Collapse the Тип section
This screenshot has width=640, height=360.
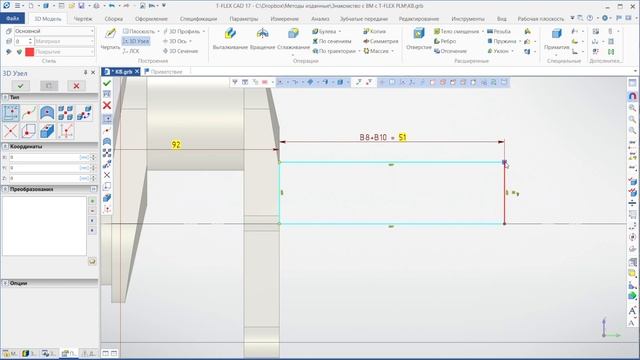pyautogui.click(x=5, y=97)
